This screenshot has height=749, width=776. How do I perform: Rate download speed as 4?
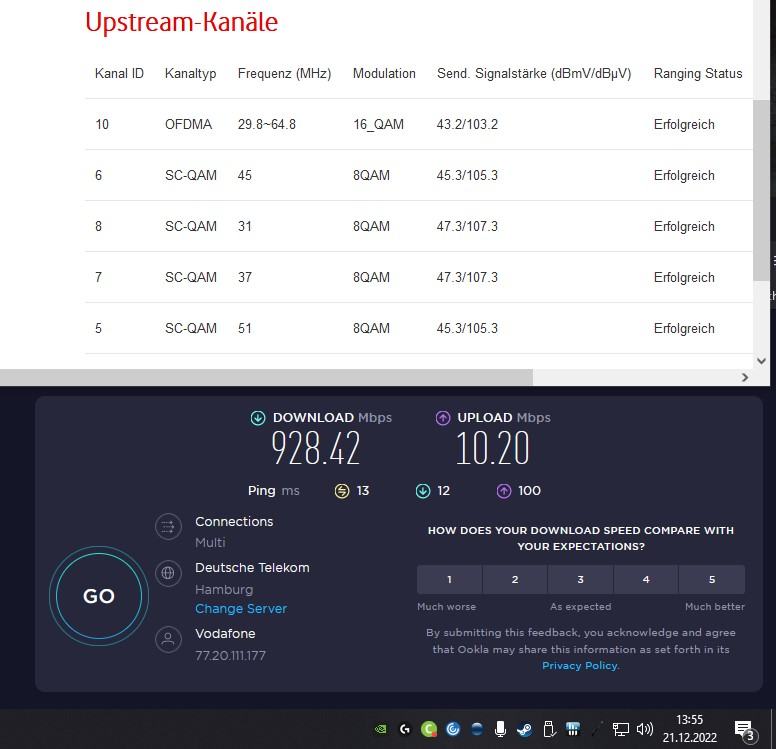click(x=646, y=579)
